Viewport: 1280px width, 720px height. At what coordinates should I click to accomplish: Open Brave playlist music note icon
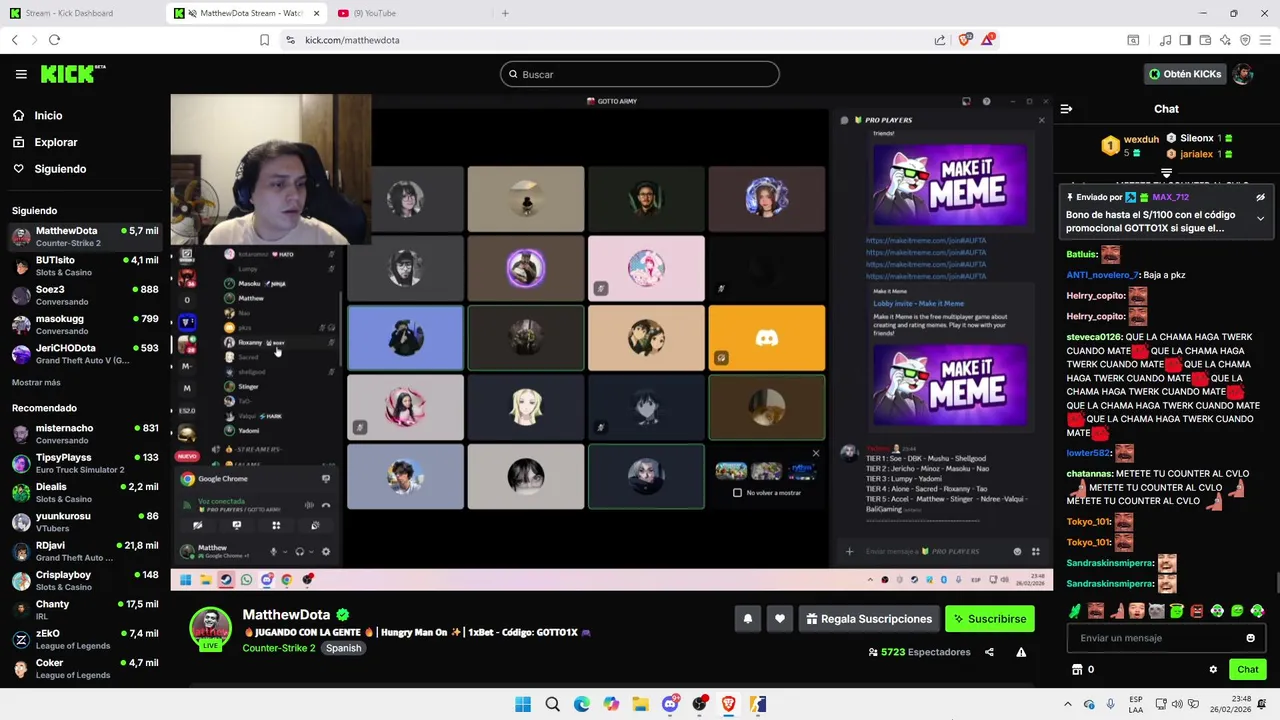pos(1165,40)
